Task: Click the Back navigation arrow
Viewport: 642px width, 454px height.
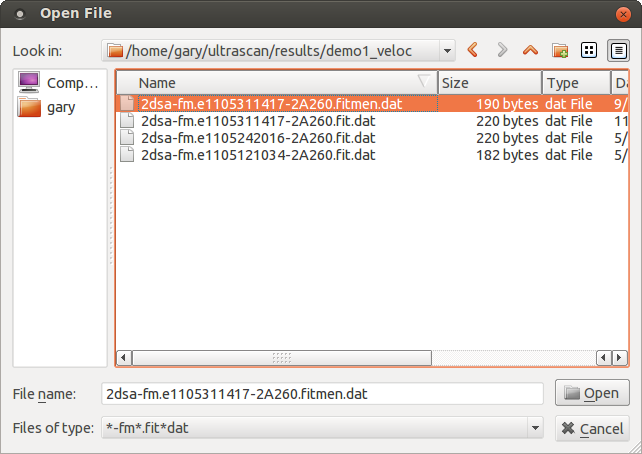Action: click(x=473, y=50)
